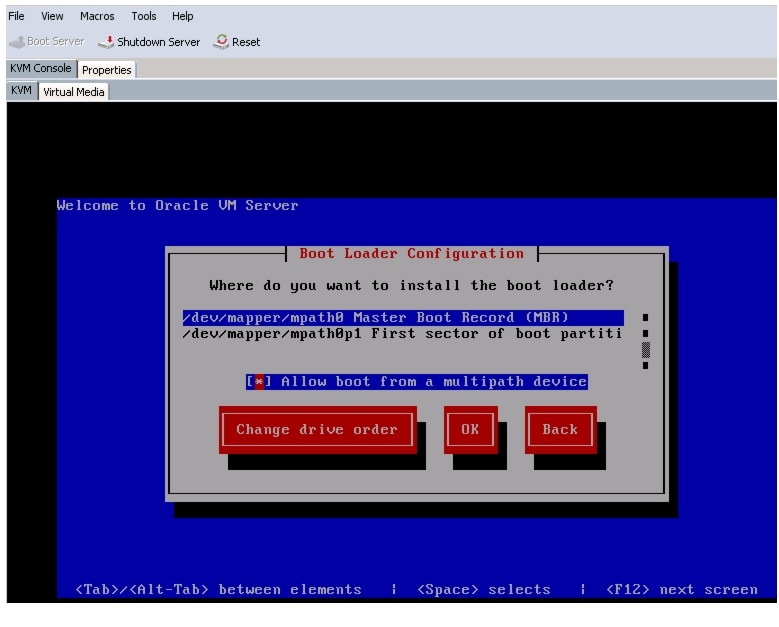
Task: Switch to the Properties tab
Action: [106, 70]
